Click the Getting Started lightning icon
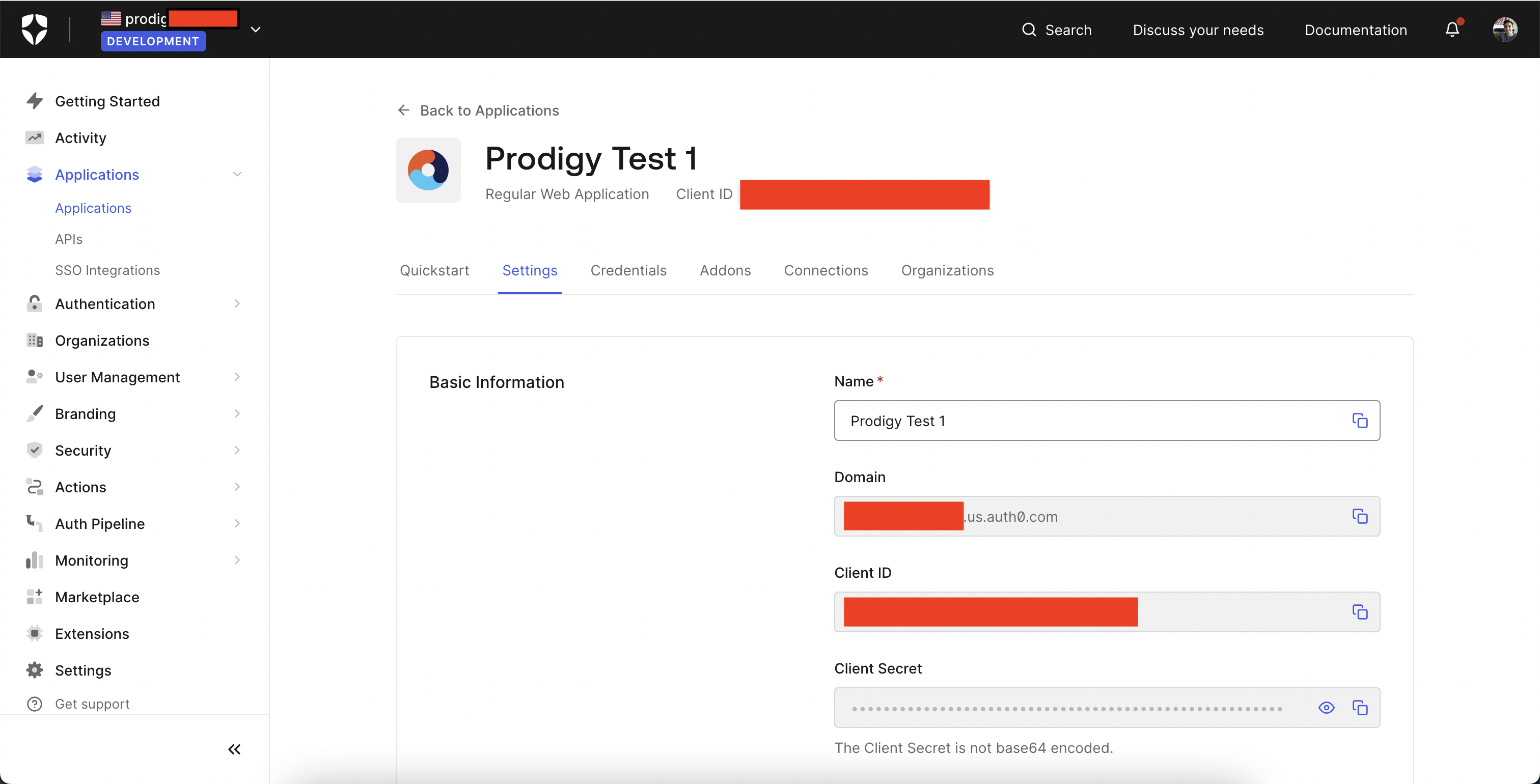This screenshot has height=784, width=1540. click(35, 101)
